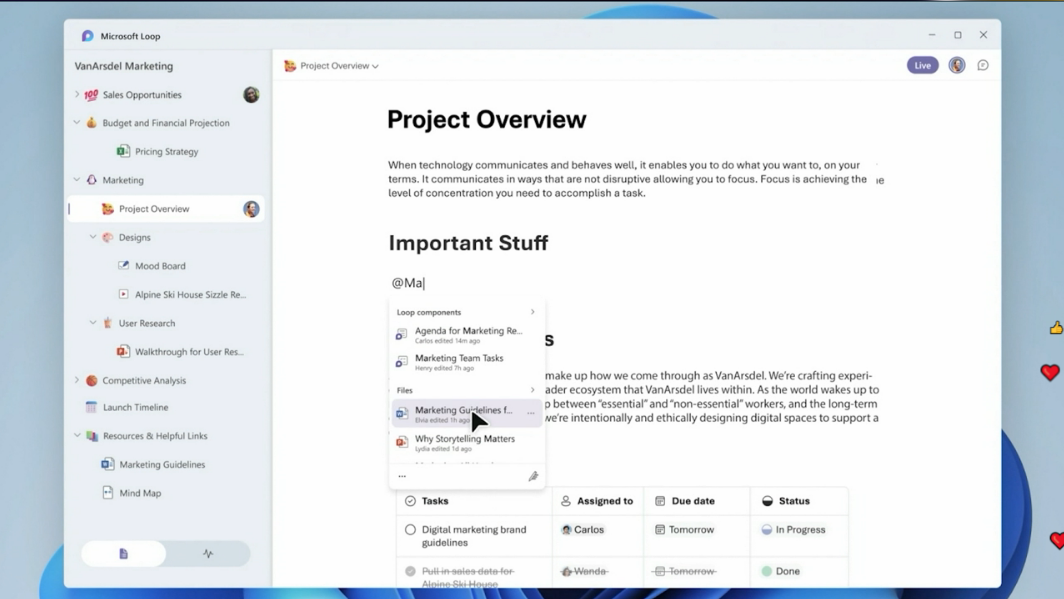Click the upper red heart reaction
The image size is (1064, 599).
point(1050,372)
